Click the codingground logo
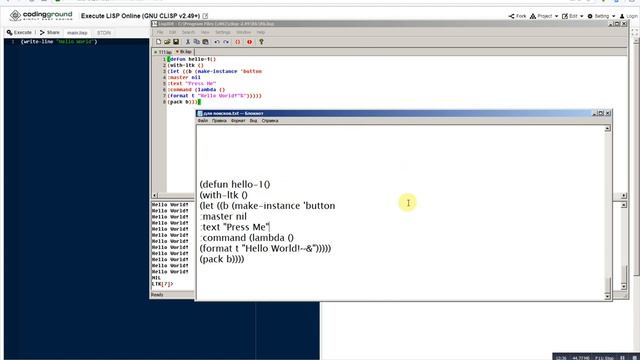The height and width of the screenshot is (360, 640). pos(41,16)
